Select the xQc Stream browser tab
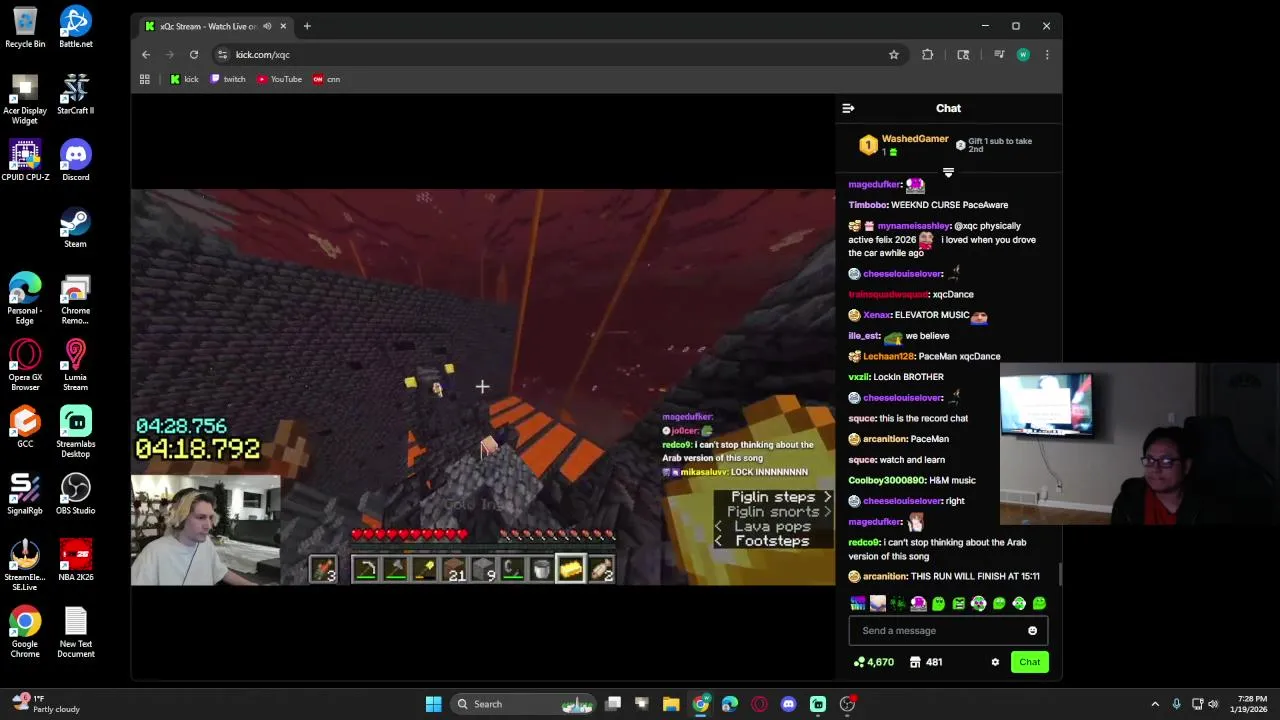This screenshot has width=1280, height=720. (214, 26)
